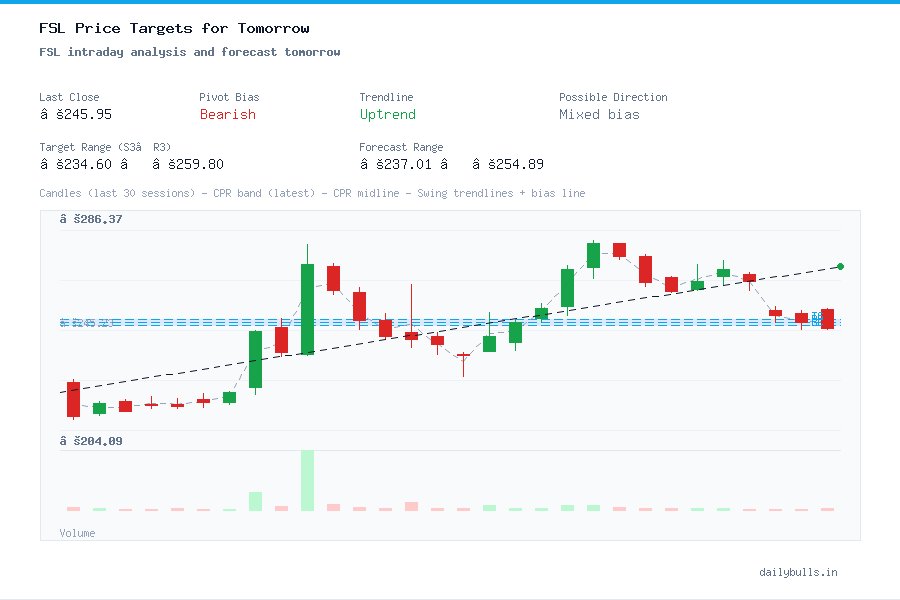
Task: Click the highest green candle near the chart peak
Action: coord(593,256)
